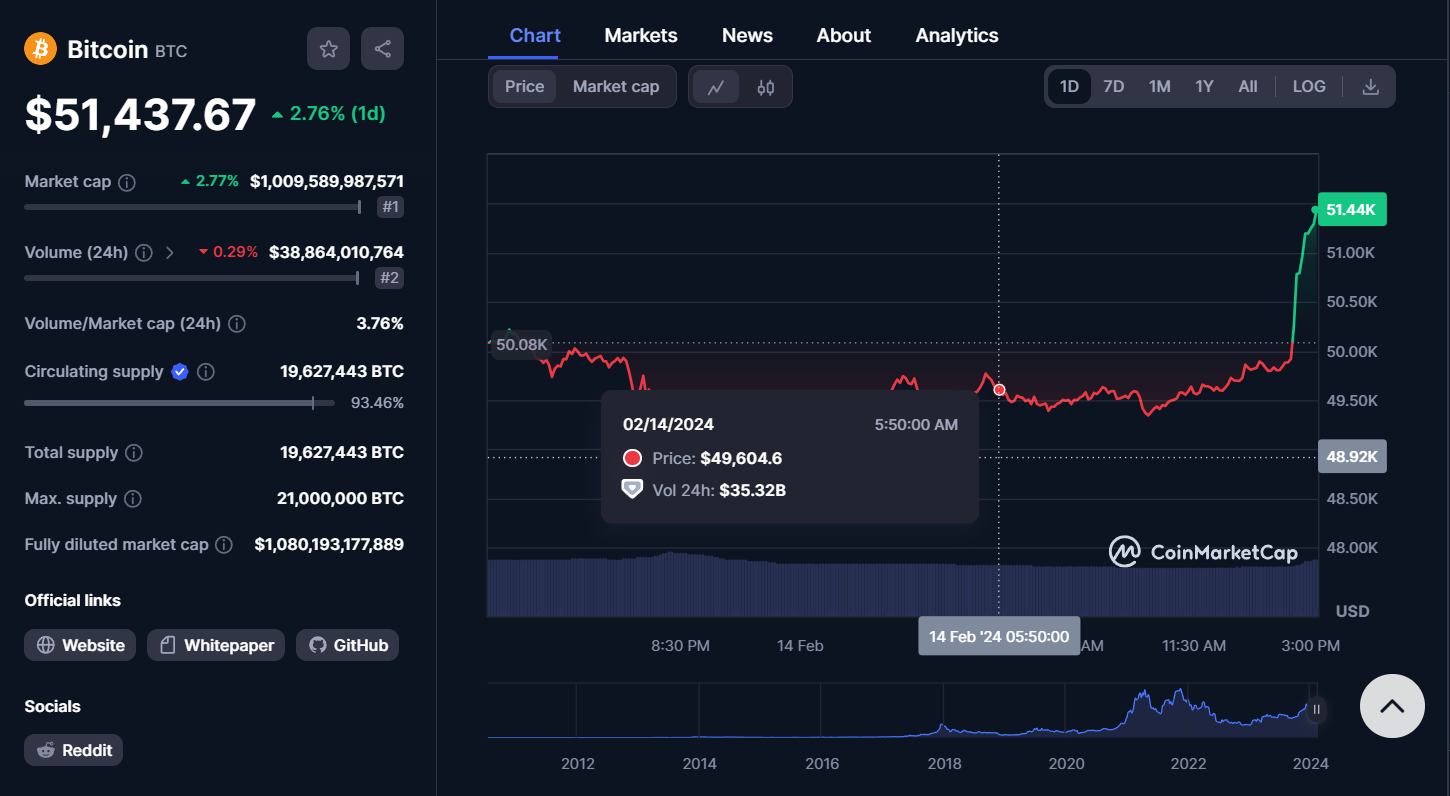The height and width of the screenshot is (796, 1450).
Task: Select the 1Y time range
Action: [1204, 87]
